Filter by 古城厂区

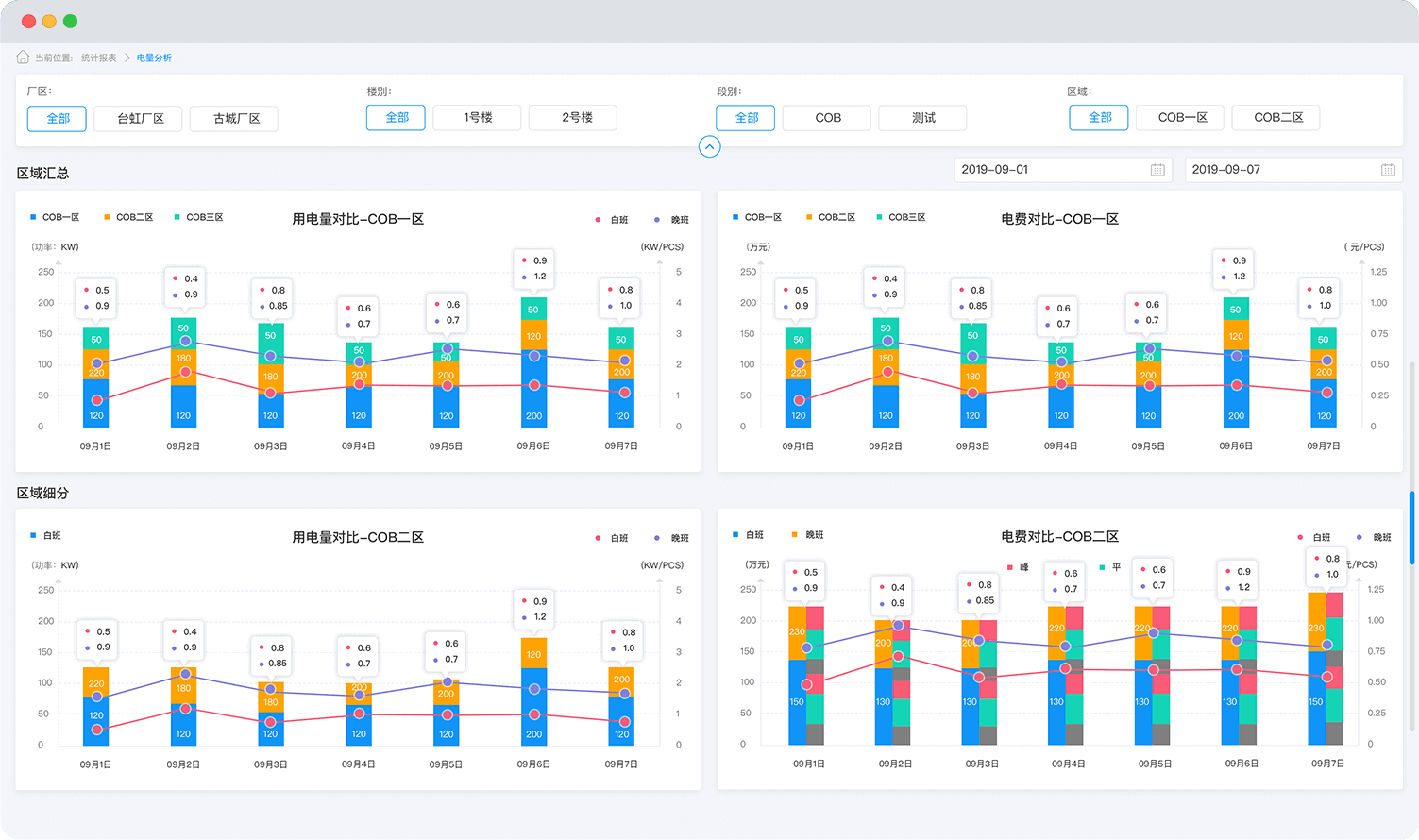(x=236, y=119)
